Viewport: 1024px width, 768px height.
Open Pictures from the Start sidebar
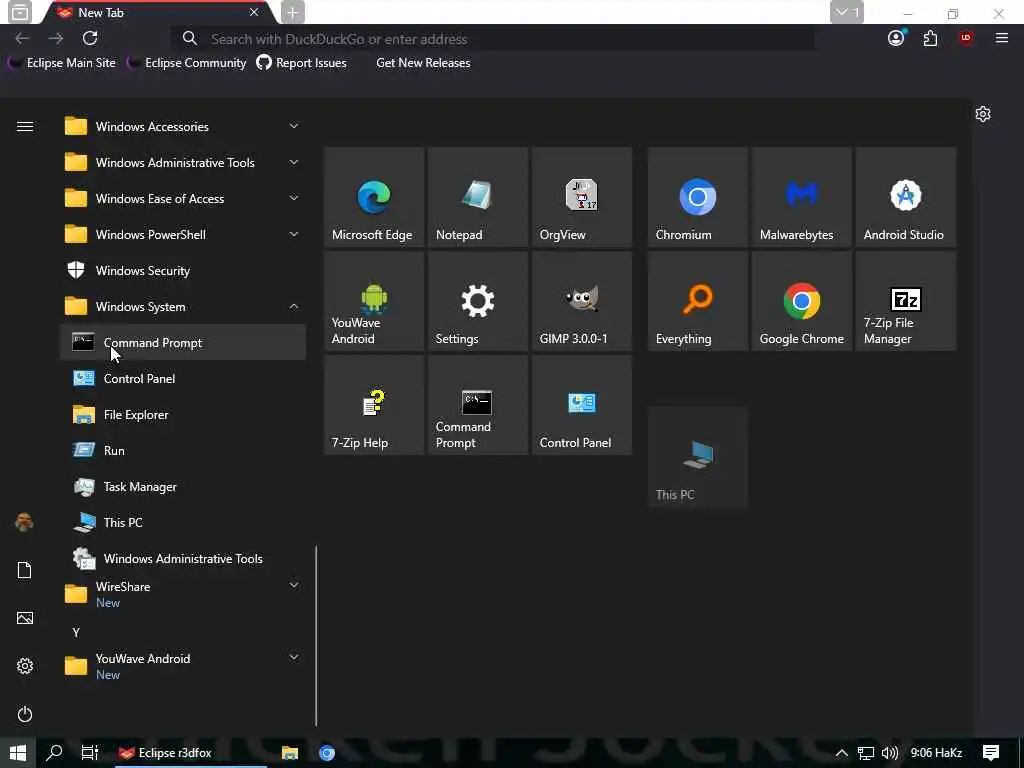tap(25, 618)
